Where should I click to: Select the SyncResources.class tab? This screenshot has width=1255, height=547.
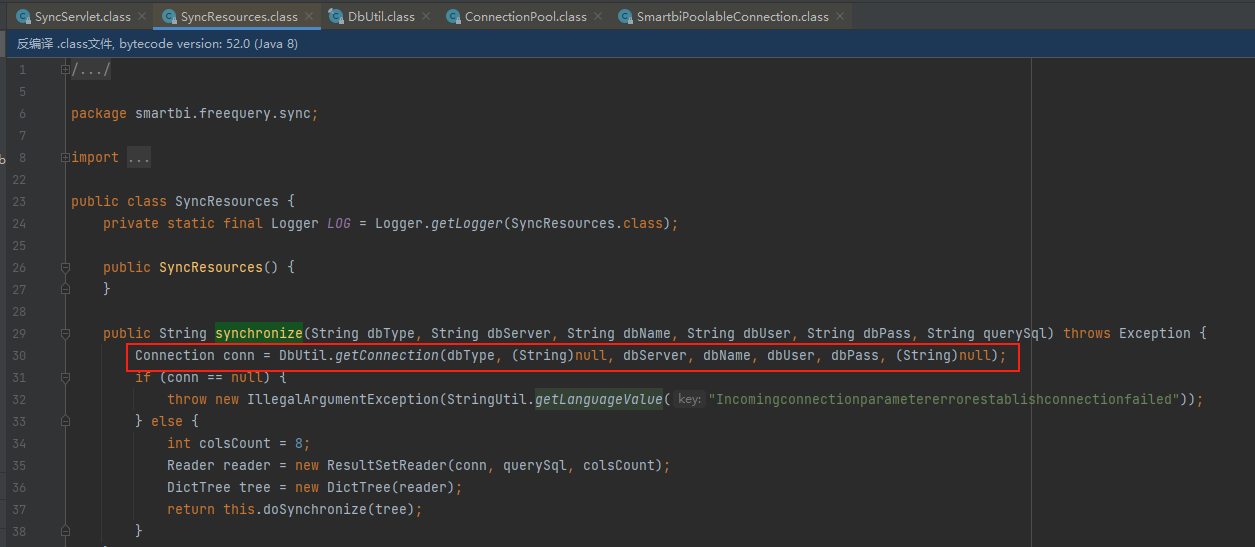pyautogui.click(x=239, y=17)
